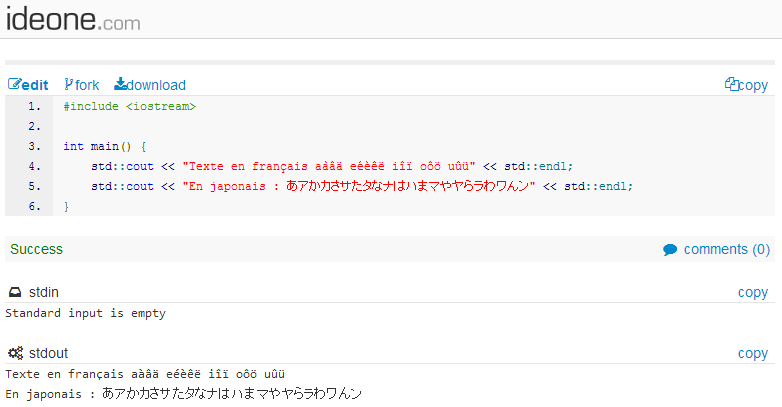The width and height of the screenshot is (782, 407).
Task: Click 'std::endl;' on code line 5
Action: pos(598,186)
